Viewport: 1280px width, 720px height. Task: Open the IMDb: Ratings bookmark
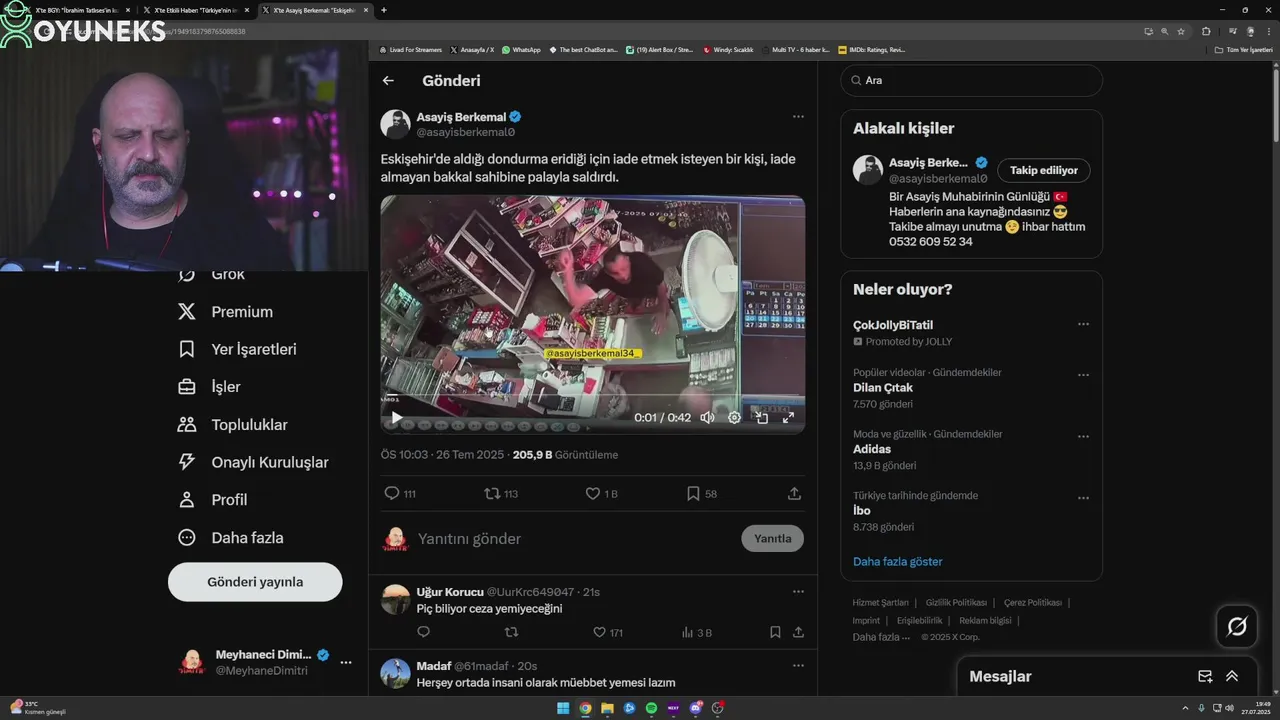[x=872, y=49]
